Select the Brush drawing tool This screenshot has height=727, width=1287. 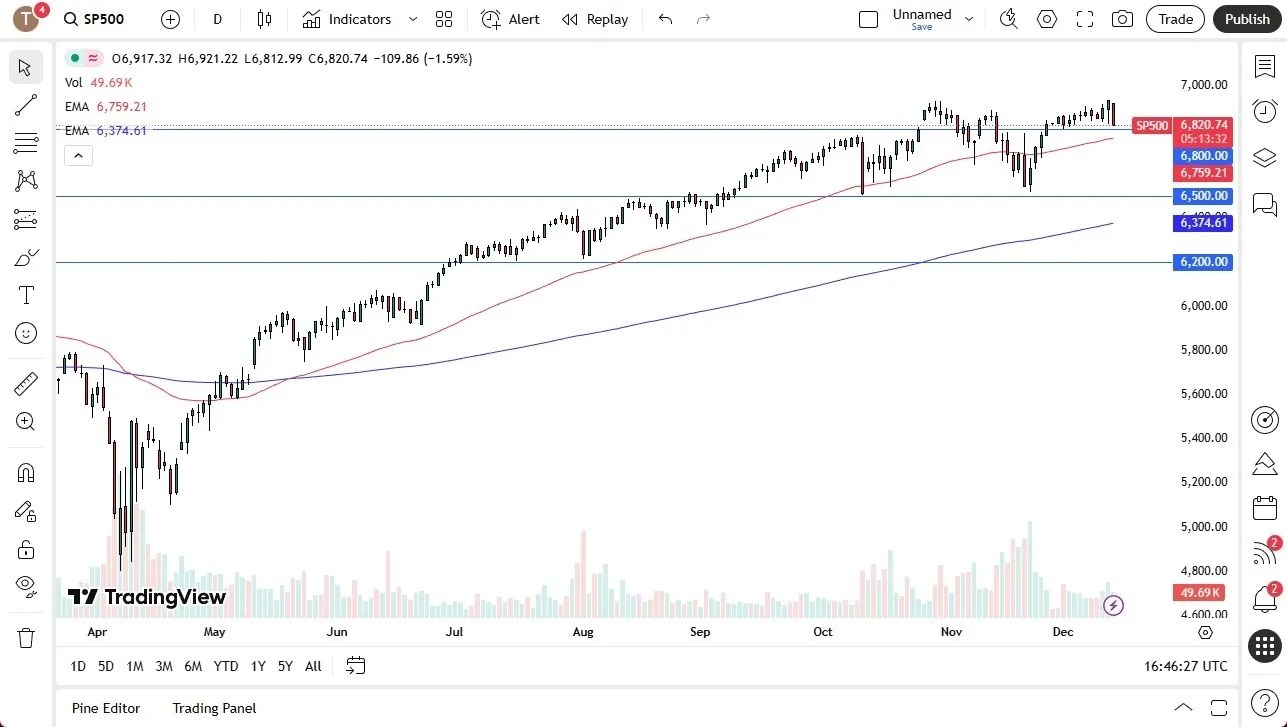25,256
